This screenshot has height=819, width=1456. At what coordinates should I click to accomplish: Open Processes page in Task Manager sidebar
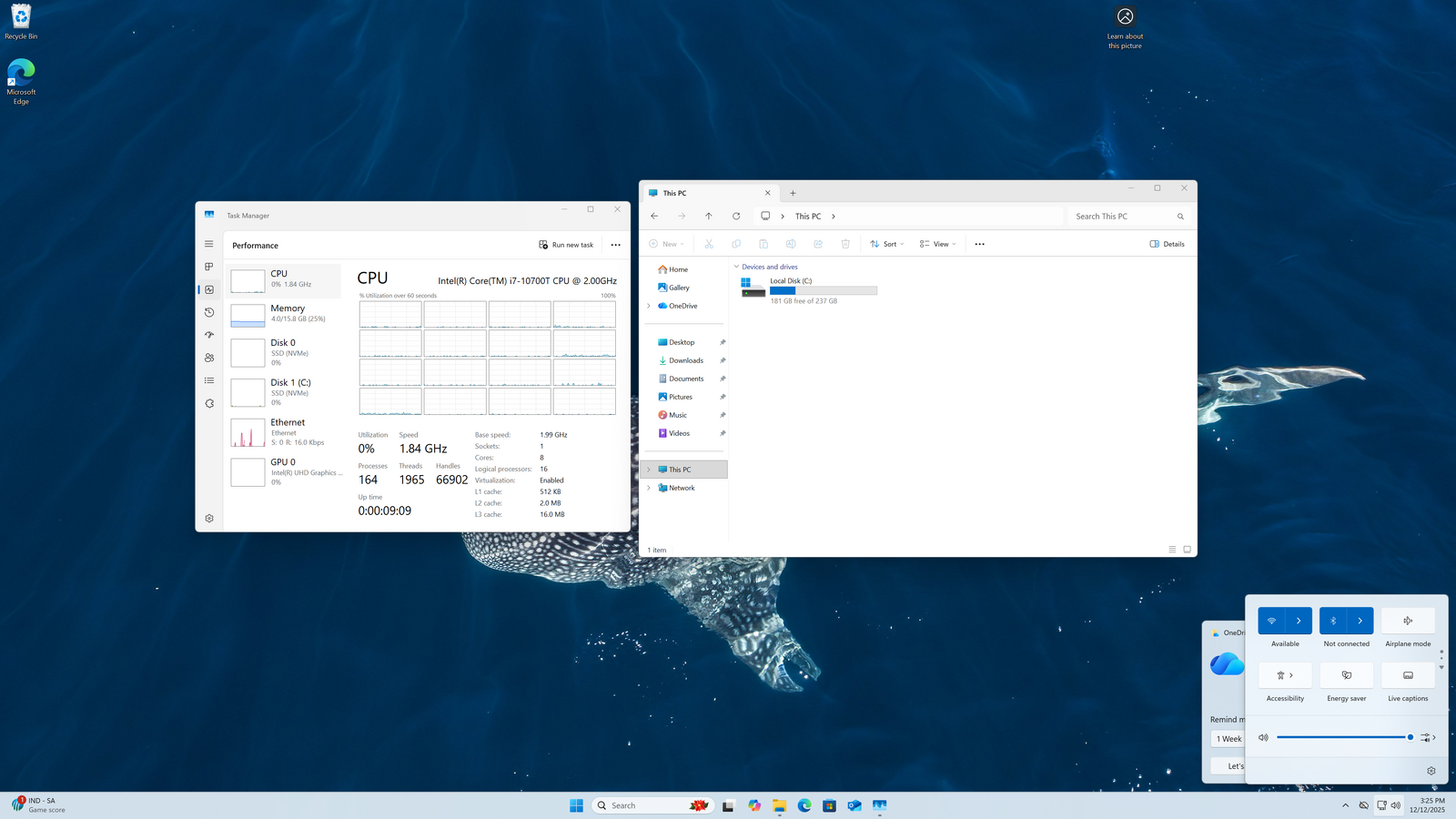pyautogui.click(x=208, y=267)
